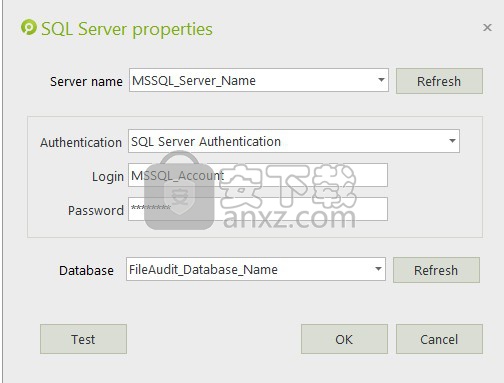Screen dimensions: 504x383
Task: Click the 'Password' label
Action: tap(96, 210)
